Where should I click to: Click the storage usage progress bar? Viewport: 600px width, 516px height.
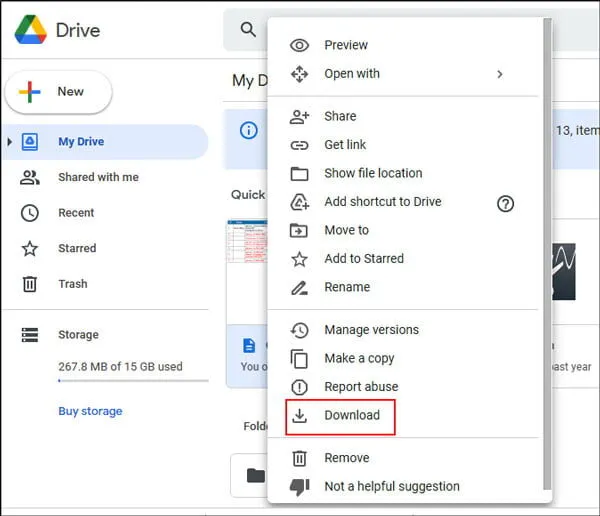[x=133, y=381]
